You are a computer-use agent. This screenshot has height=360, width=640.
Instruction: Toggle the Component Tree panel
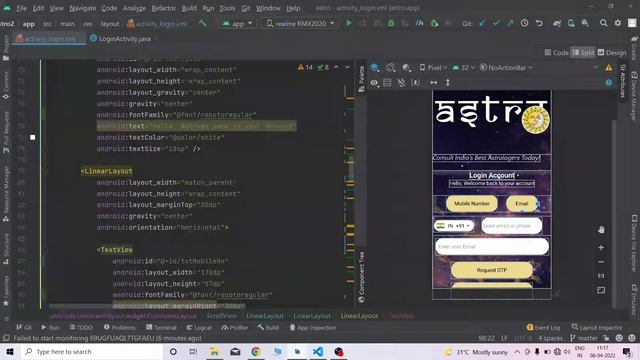click(x=361, y=278)
